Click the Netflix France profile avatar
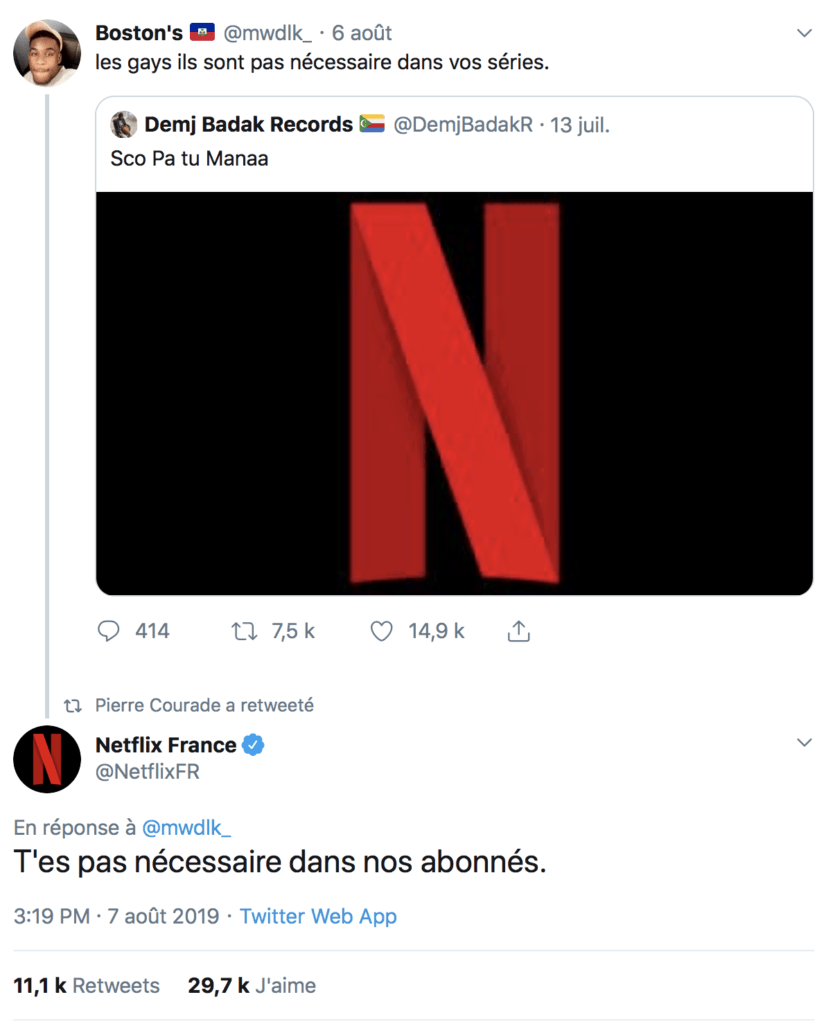826x1024 pixels. coord(47,759)
